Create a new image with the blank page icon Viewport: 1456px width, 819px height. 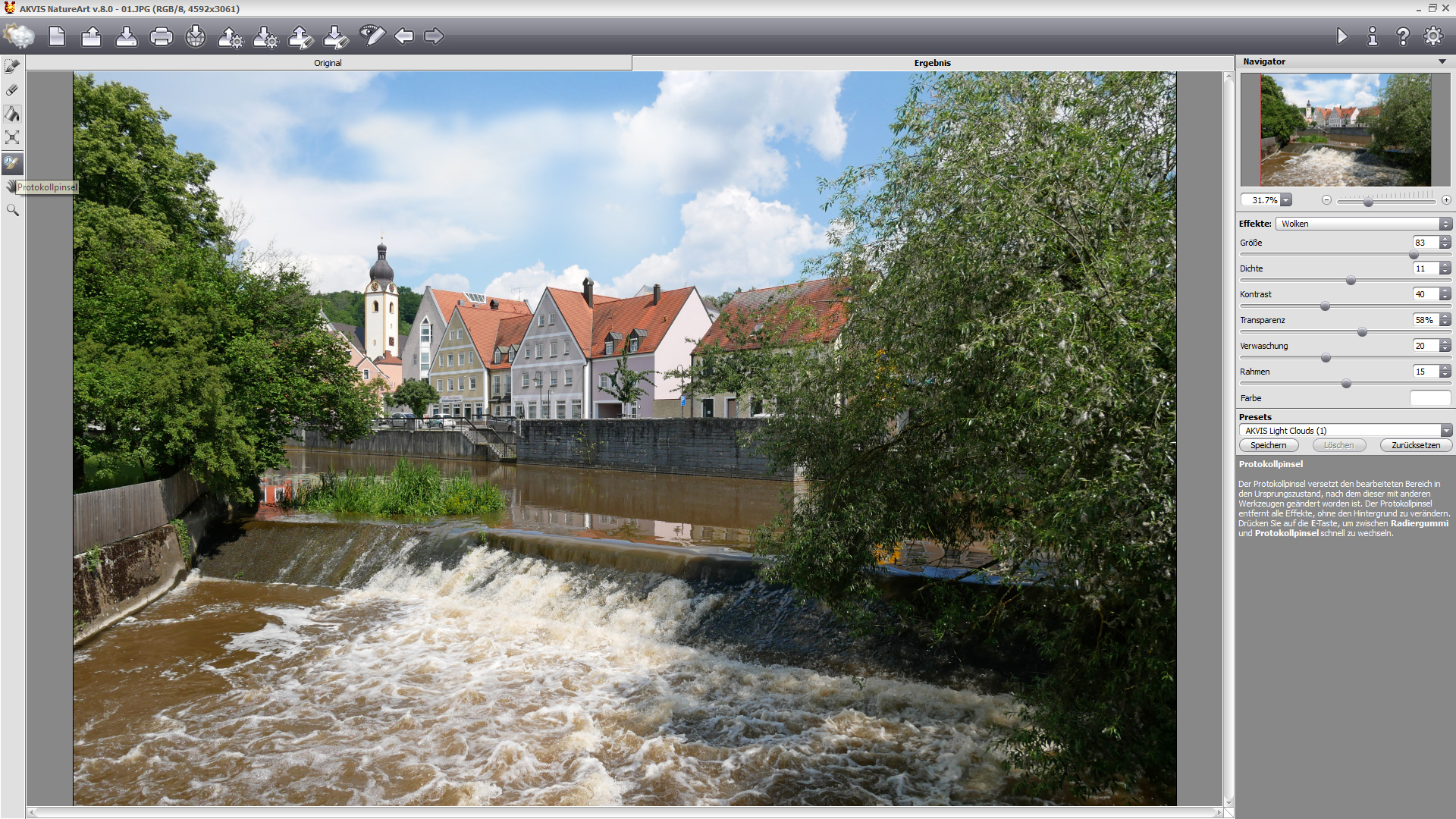click(57, 36)
